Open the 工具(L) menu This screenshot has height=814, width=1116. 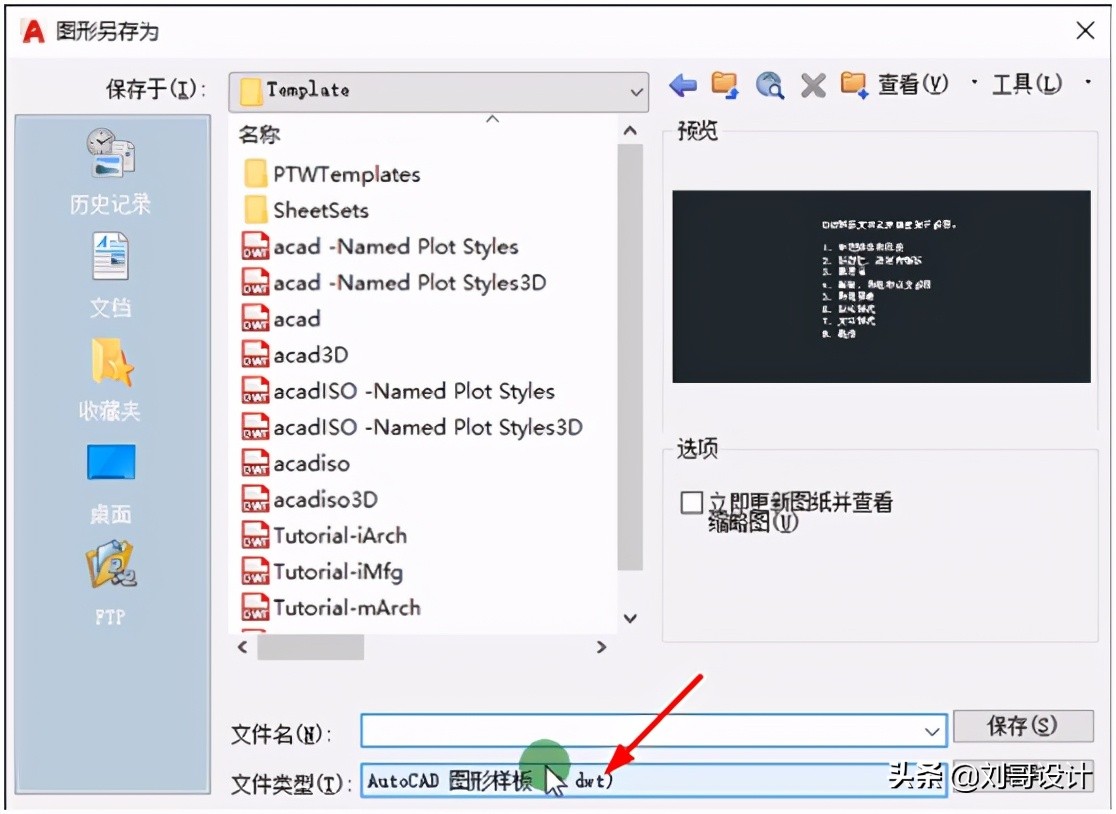[x=1028, y=85]
